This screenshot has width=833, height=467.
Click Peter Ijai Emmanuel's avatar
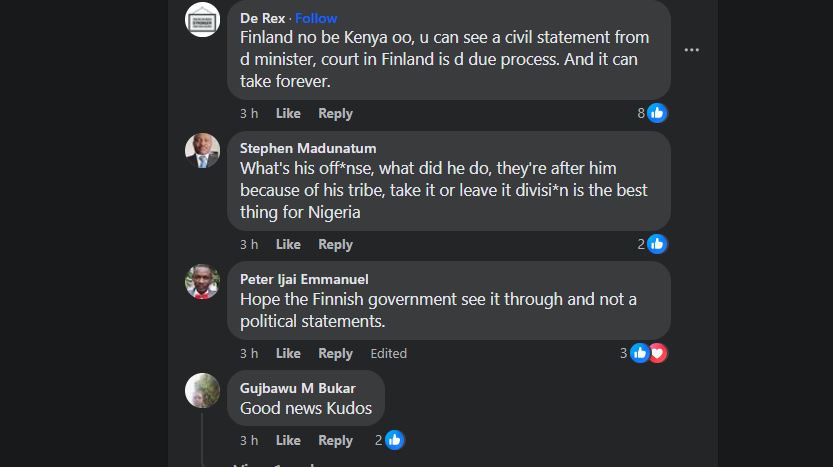point(203,281)
